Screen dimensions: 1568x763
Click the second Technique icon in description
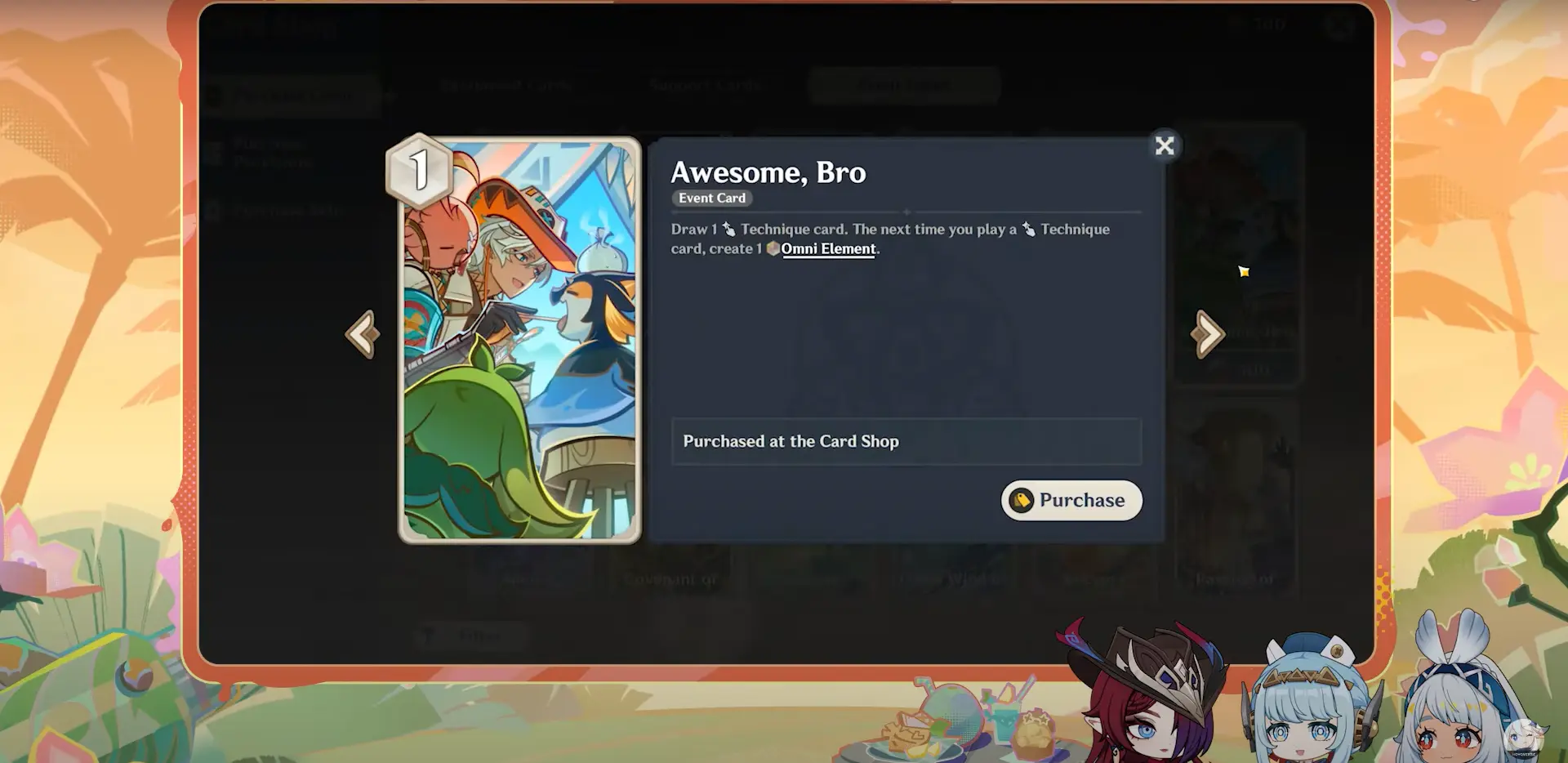pyautogui.click(x=1029, y=230)
